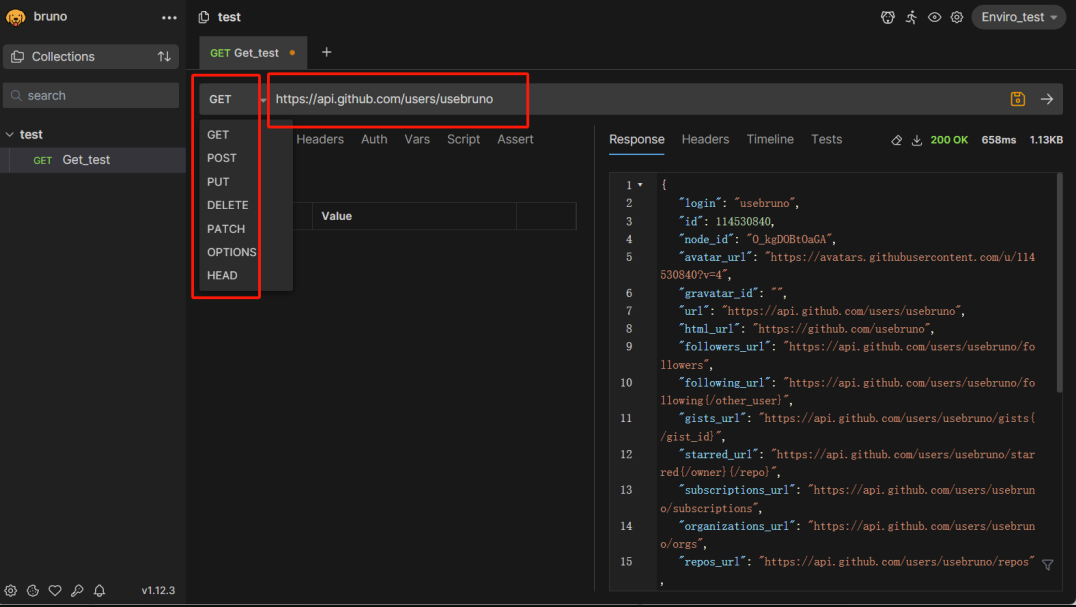Click the Collections button

coord(91,57)
